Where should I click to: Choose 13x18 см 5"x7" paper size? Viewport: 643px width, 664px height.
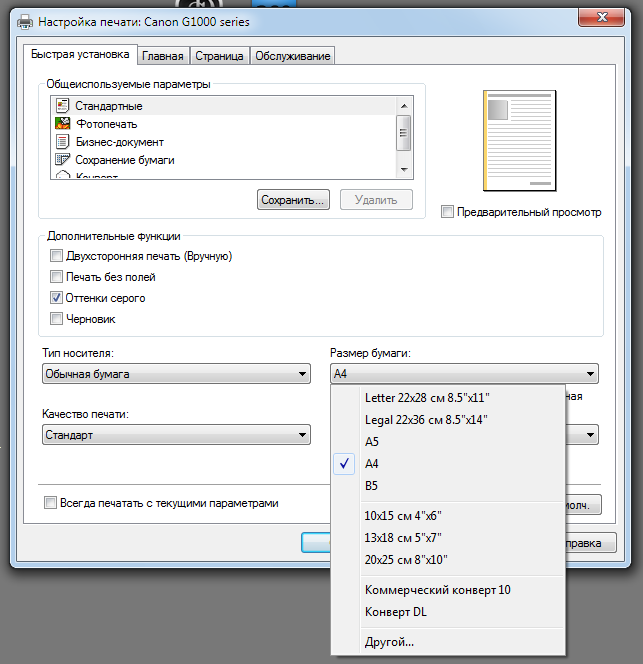coord(448,538)
